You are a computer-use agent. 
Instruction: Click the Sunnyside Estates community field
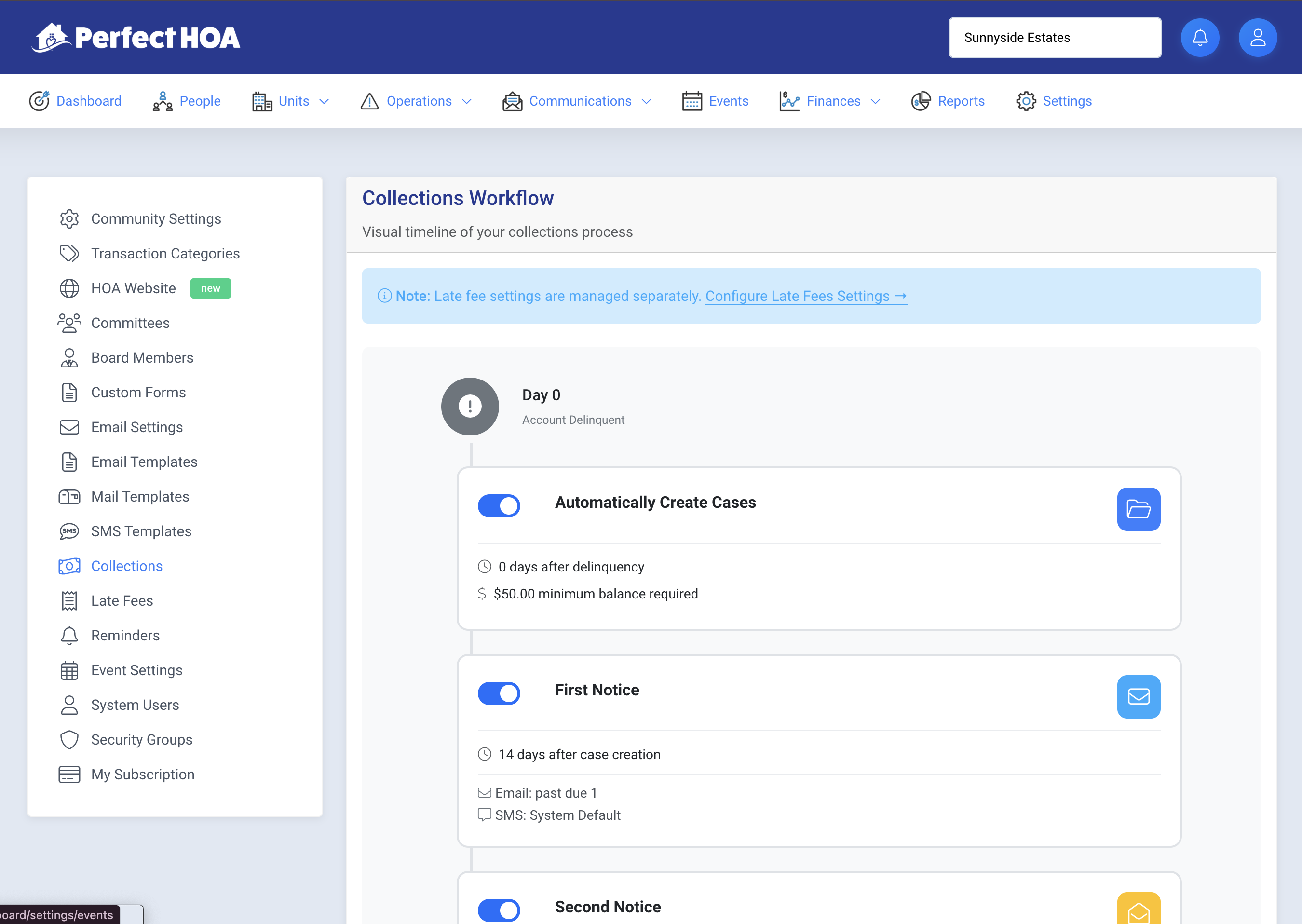point(1055,38)
